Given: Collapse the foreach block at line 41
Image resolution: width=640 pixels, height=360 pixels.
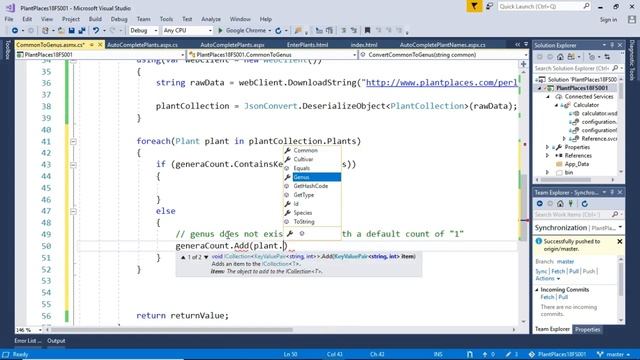Looking at the screenshot, I should click(73, 141).
